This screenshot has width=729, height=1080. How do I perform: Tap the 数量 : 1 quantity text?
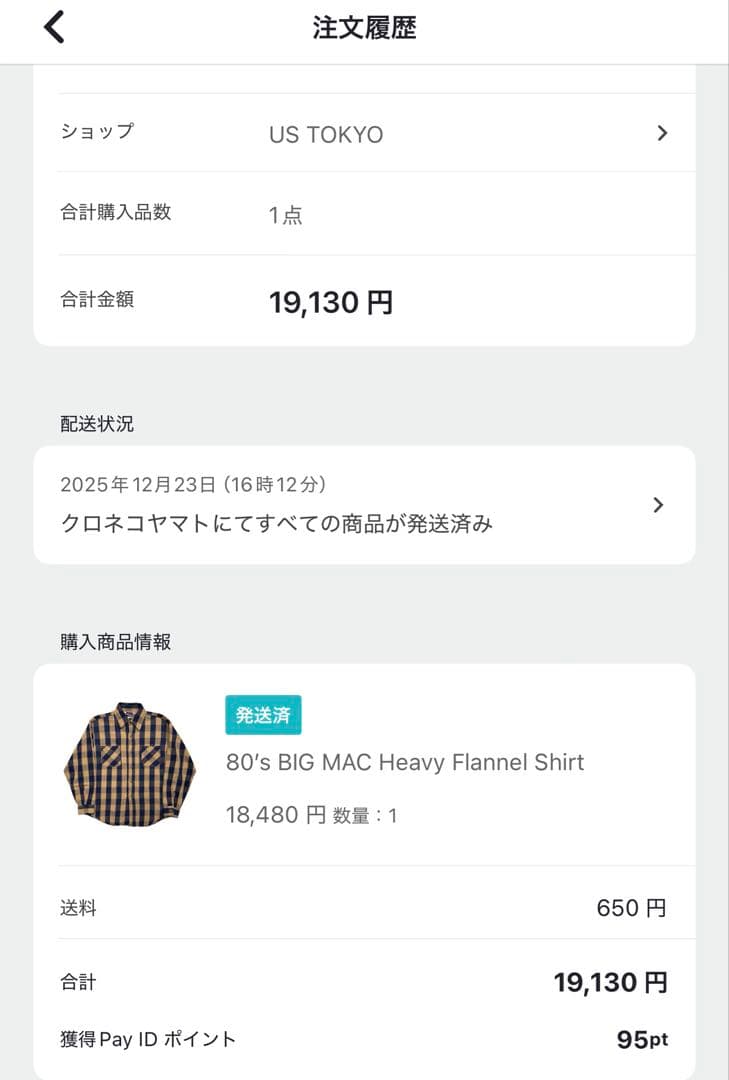click(365, 816)
